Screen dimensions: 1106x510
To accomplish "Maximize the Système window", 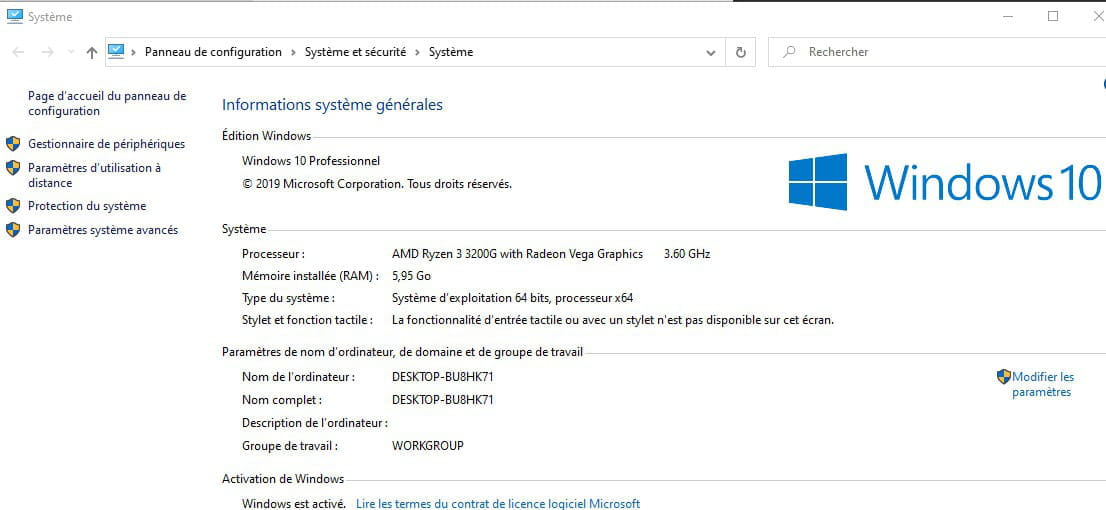I will coord(1053,16).
